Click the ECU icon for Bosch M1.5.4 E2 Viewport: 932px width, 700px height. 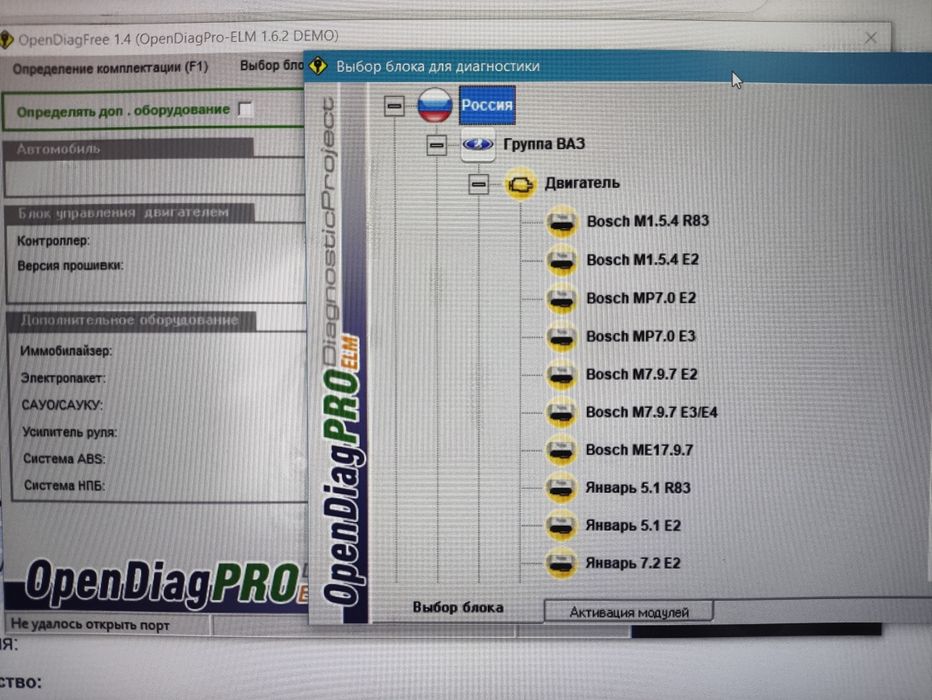coord(561,260)
